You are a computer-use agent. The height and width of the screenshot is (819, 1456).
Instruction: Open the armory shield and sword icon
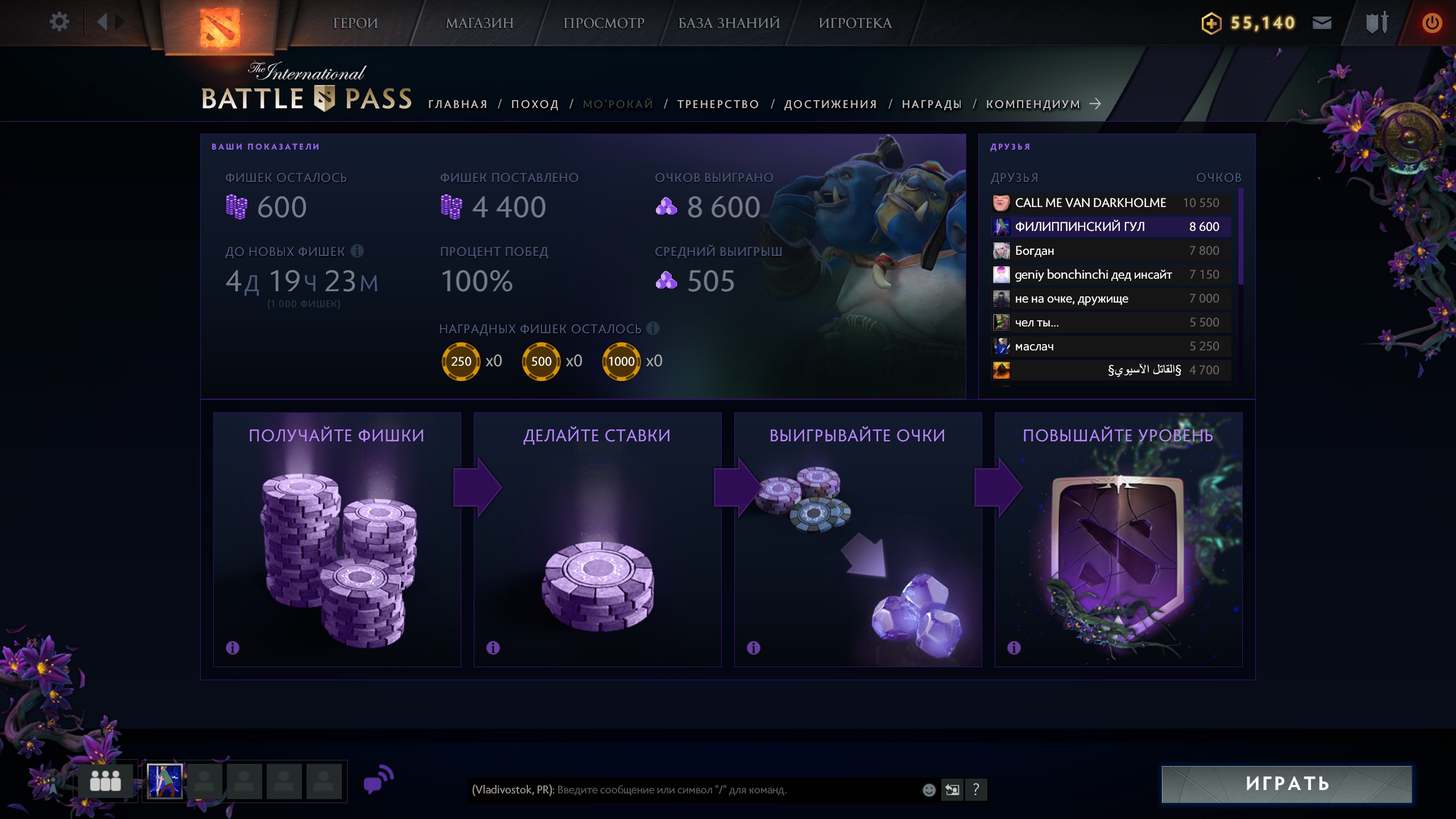click(1376, 23)
